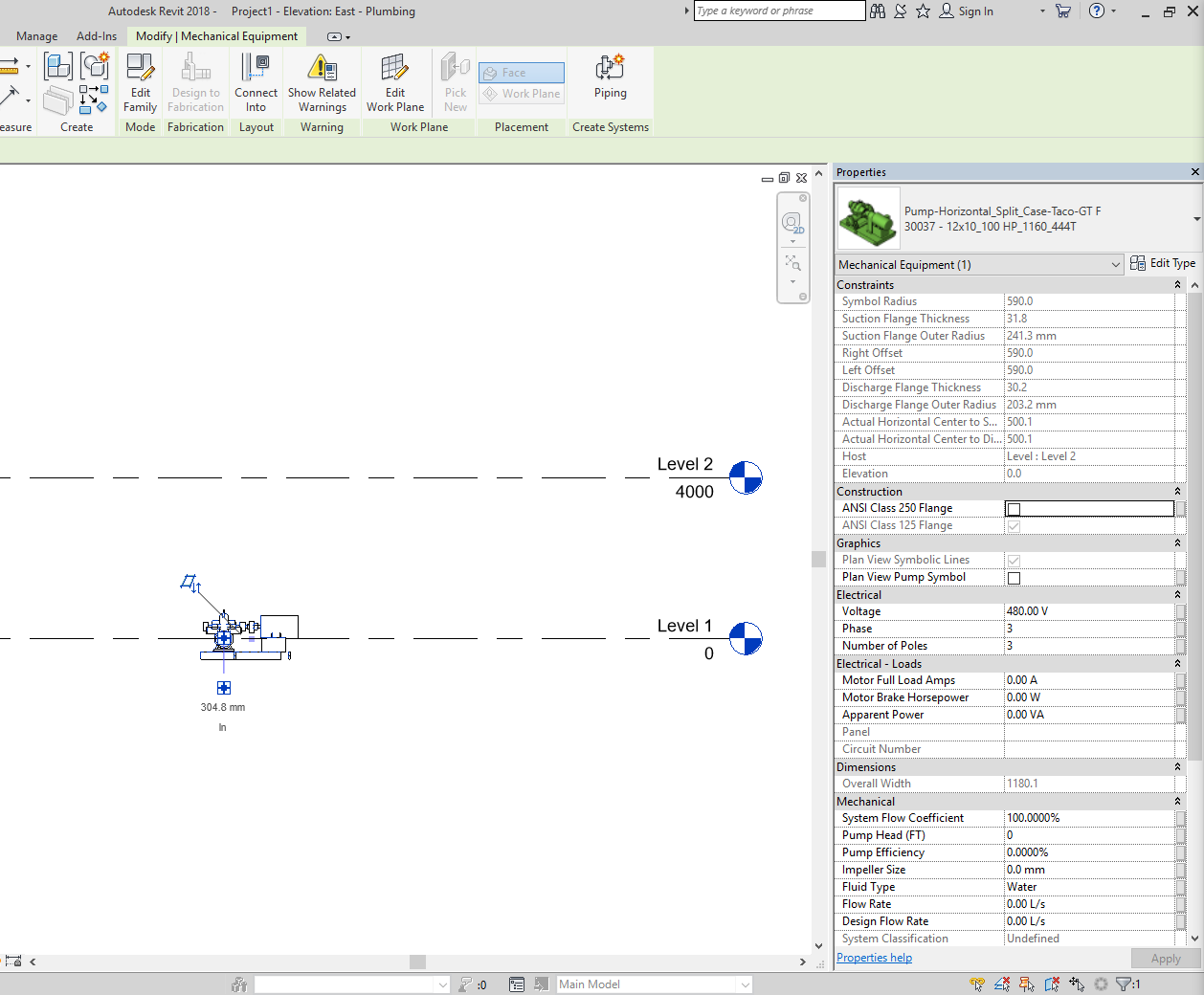Click the Select Links status bar icon
The height and width of the screenshot is (995, 1204).
976,984
